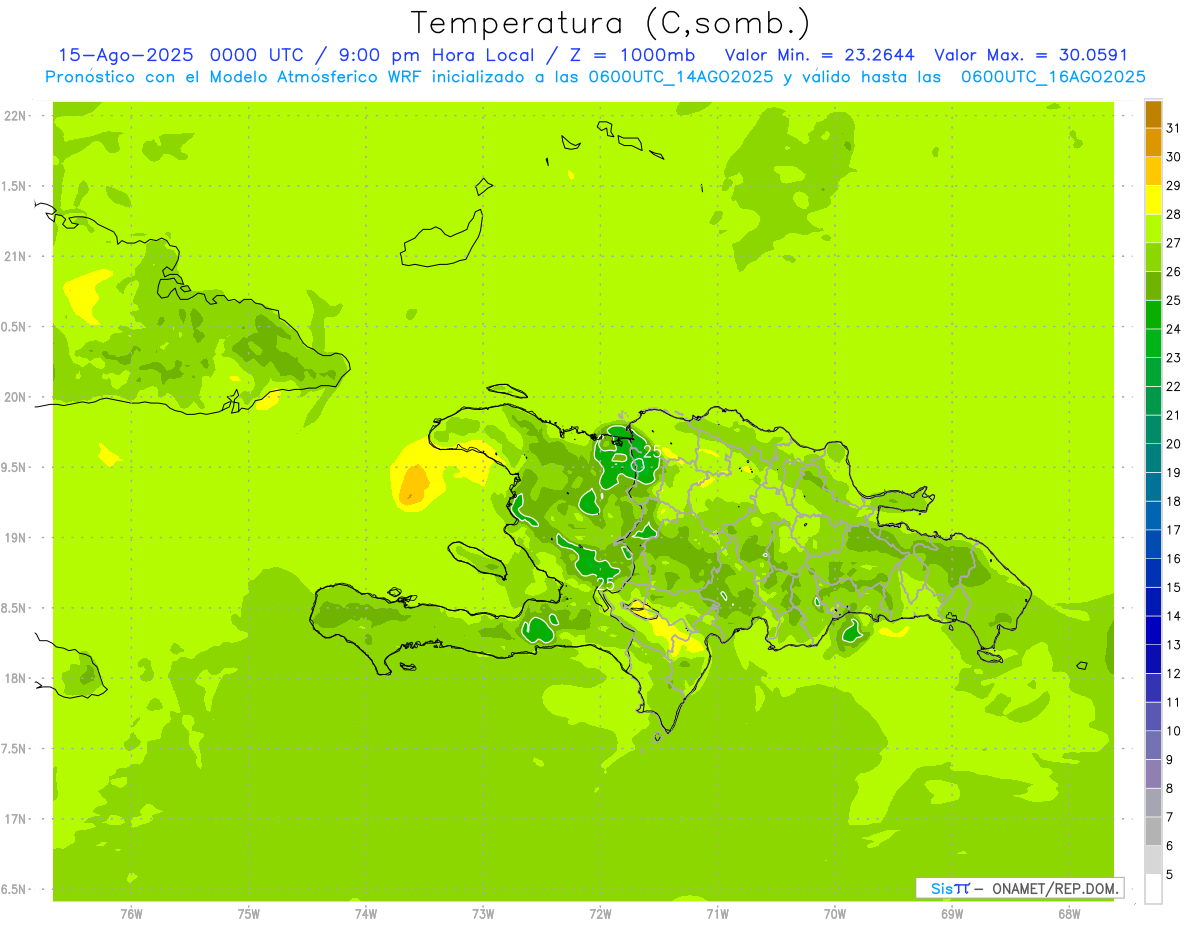Click the "21N" latitude axis label
This screenshot has height=927, width=1200.
[x=16, y=257]
